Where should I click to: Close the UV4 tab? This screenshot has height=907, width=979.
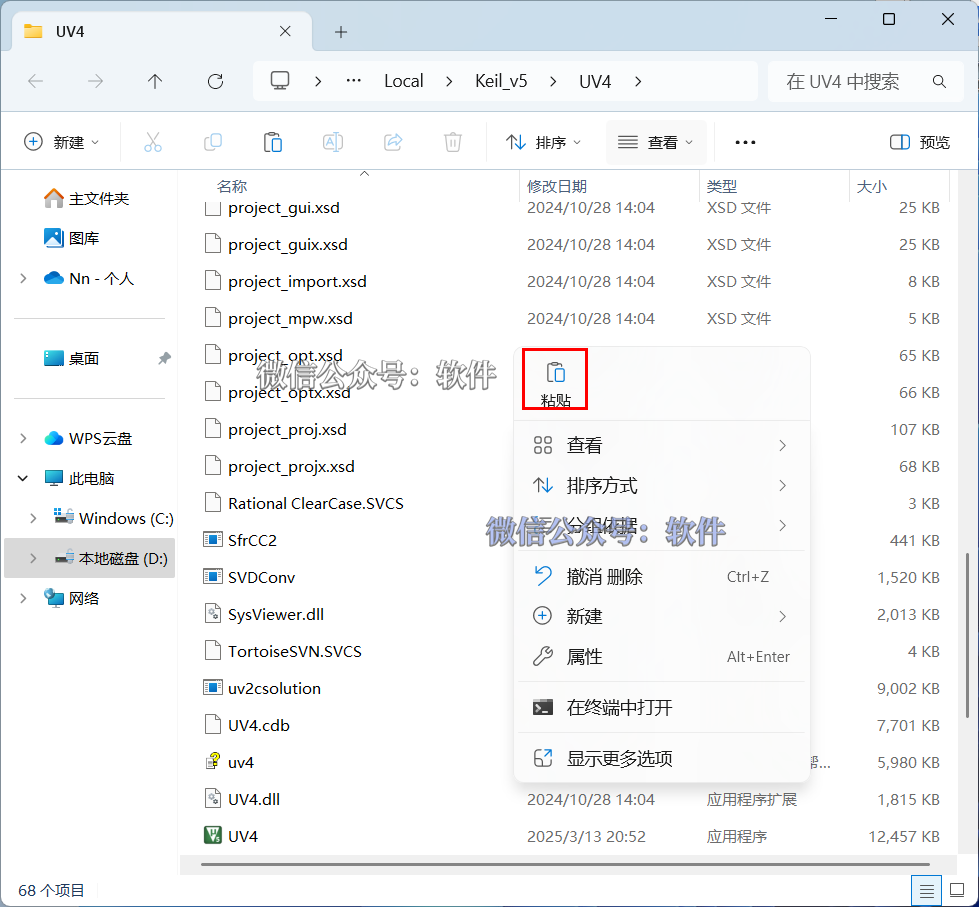tap(285, 31)
